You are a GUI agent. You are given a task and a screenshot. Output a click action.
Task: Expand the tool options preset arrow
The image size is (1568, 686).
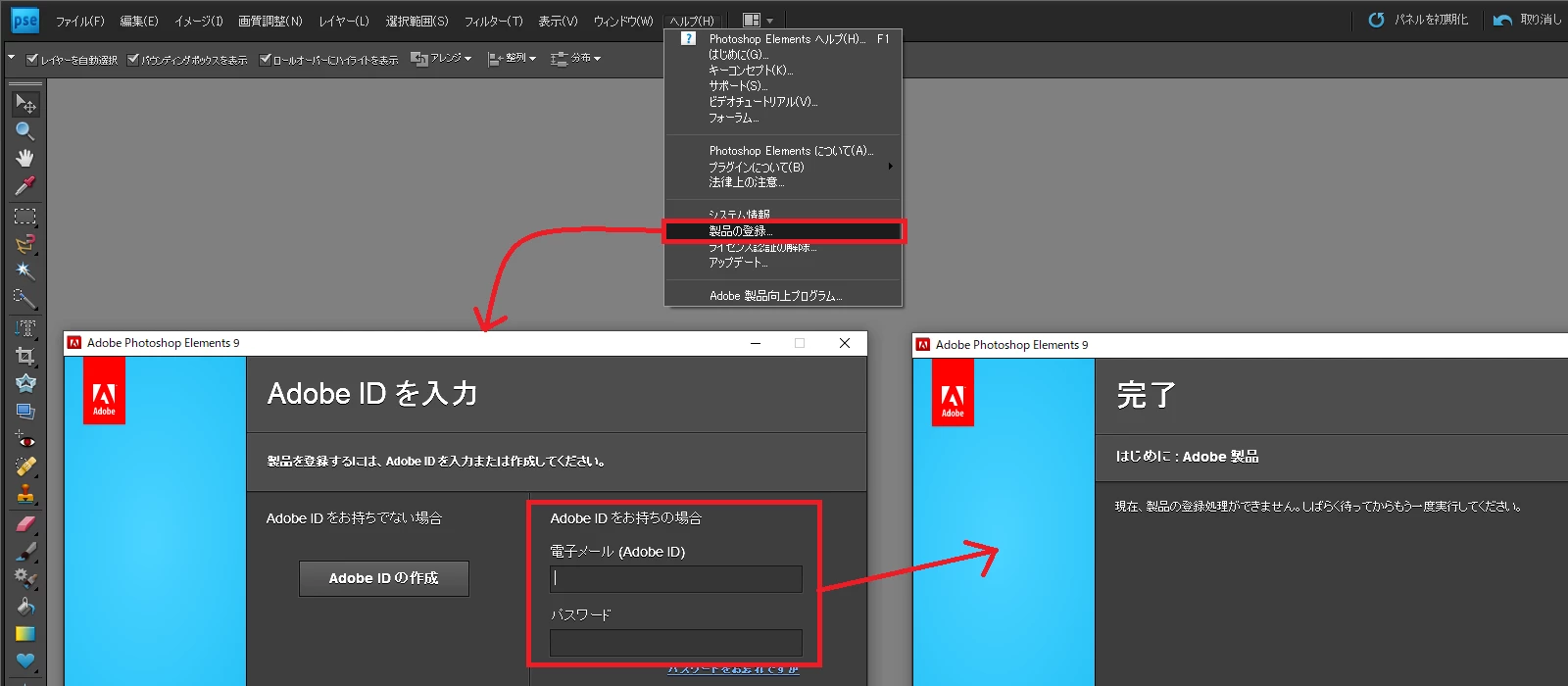tap(12, 58)
